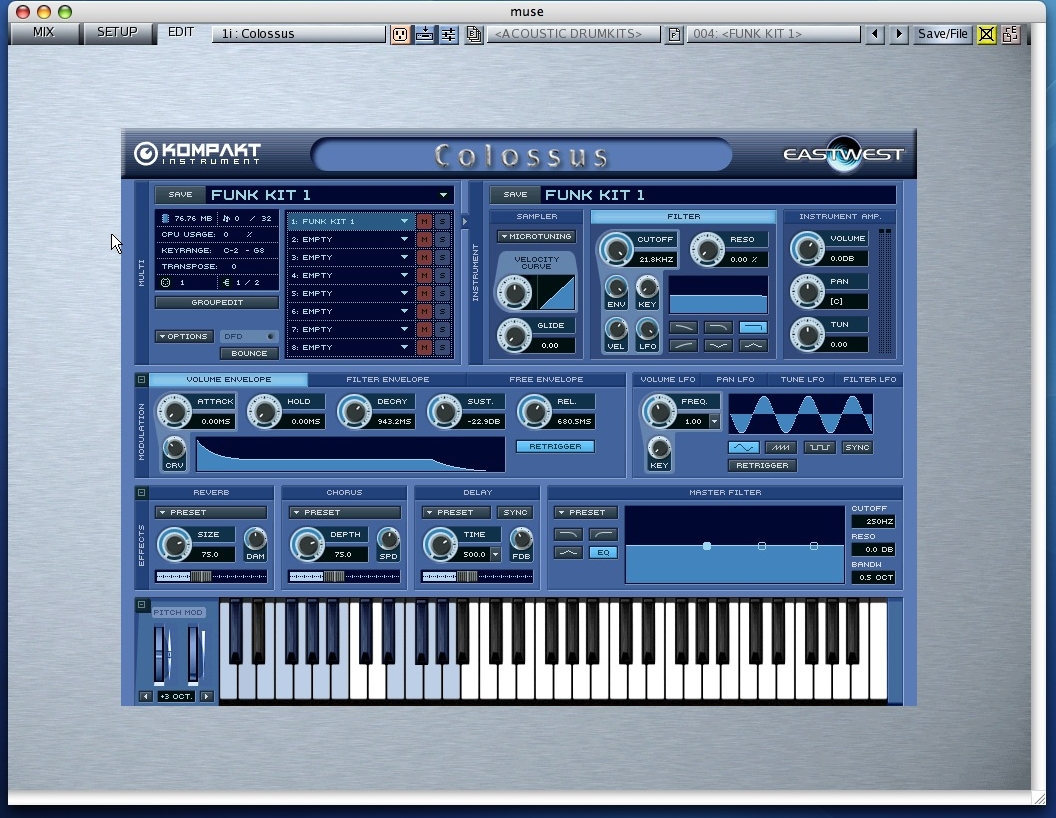Toggle LFO Sync button
Viewport: 1056px width, 818px height.
tap(857, 447)
